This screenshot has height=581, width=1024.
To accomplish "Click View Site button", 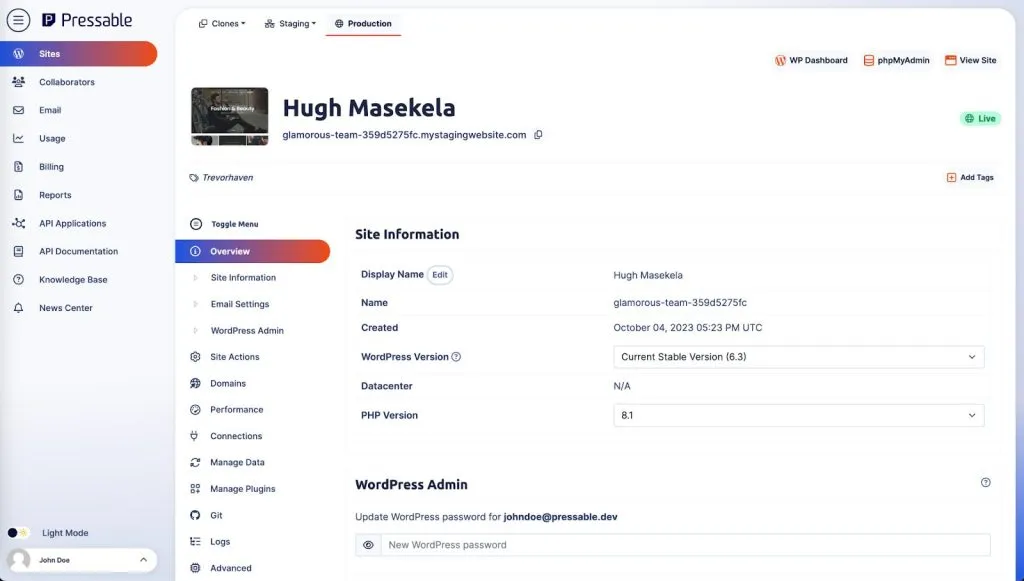I will click(970, 60).
